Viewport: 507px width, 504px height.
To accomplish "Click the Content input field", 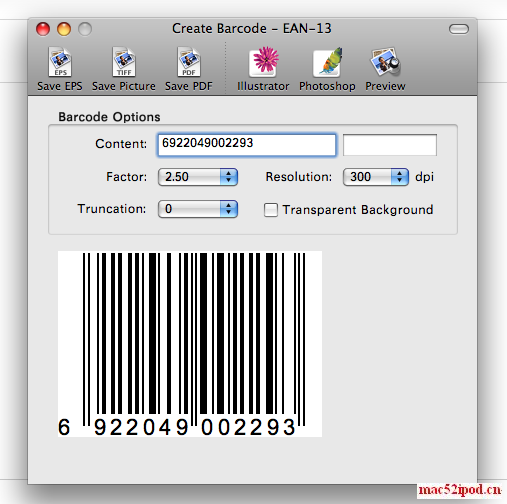I will [x=247, y=145].
